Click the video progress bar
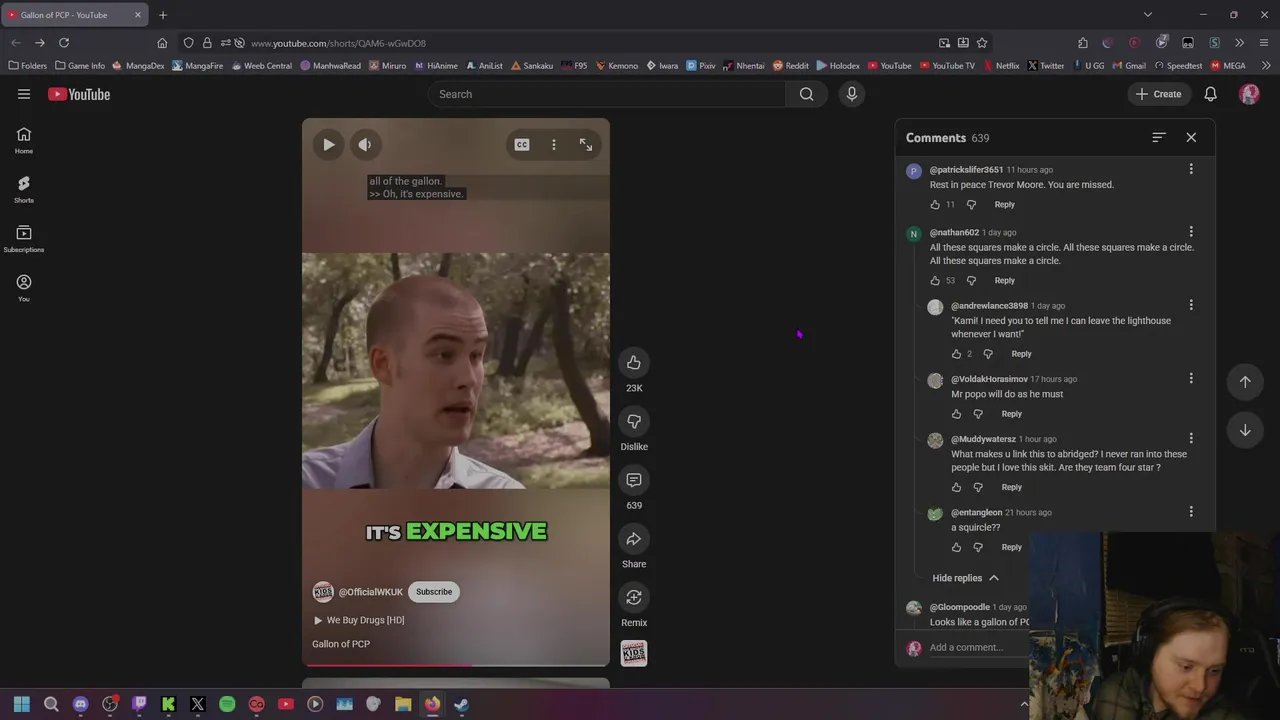Screen dimensions: 1280x720 click(x=456, y=664)
